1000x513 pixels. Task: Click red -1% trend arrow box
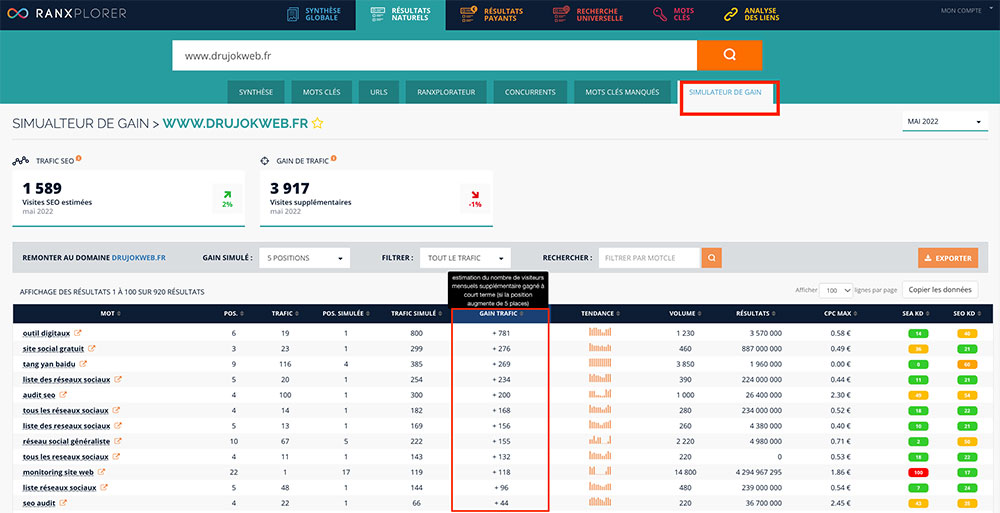click(x=475, y=198)
